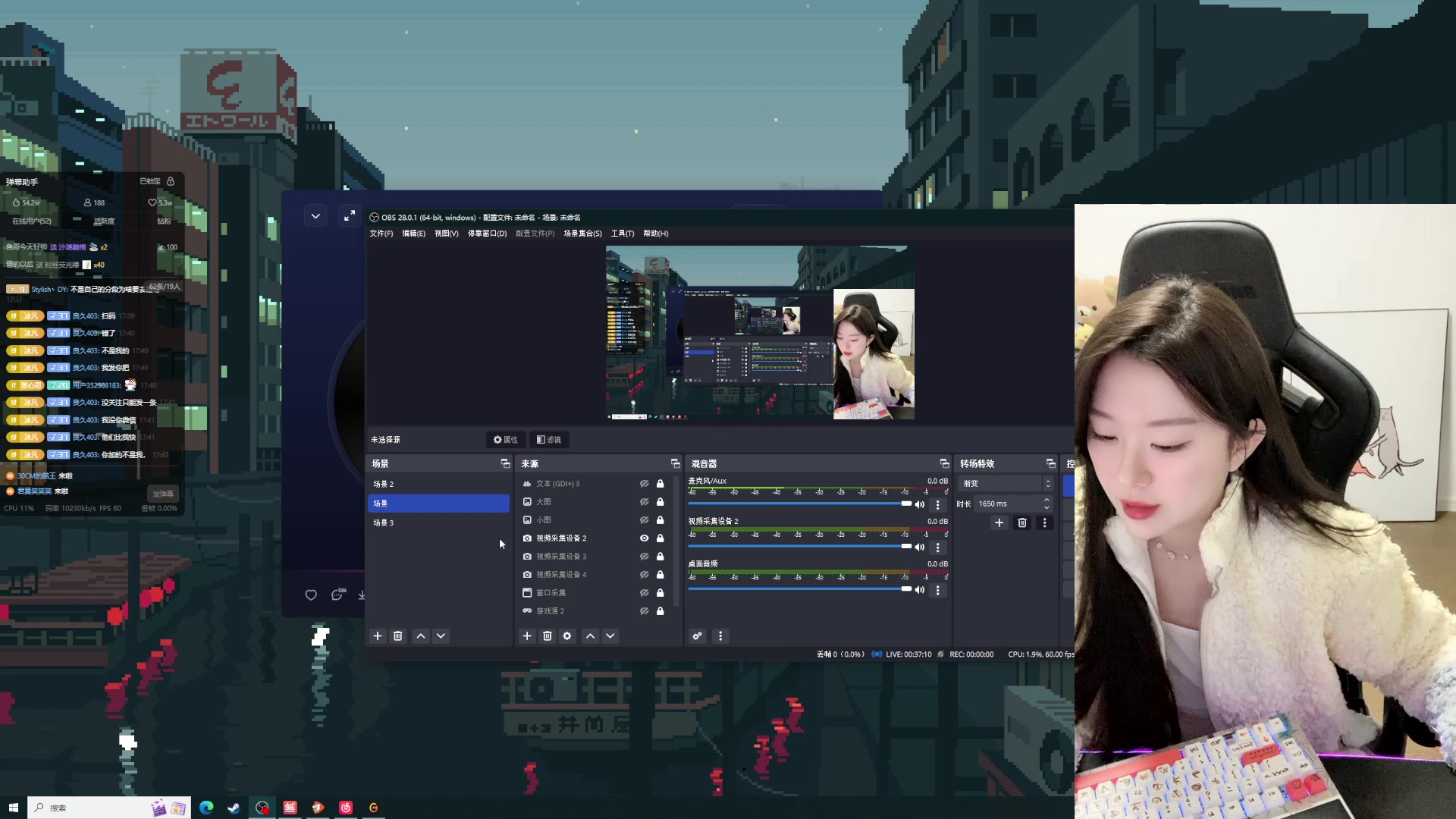Select scene 场景 2
Viewport: 1456px width, 819px height.
tap(438, 484)
